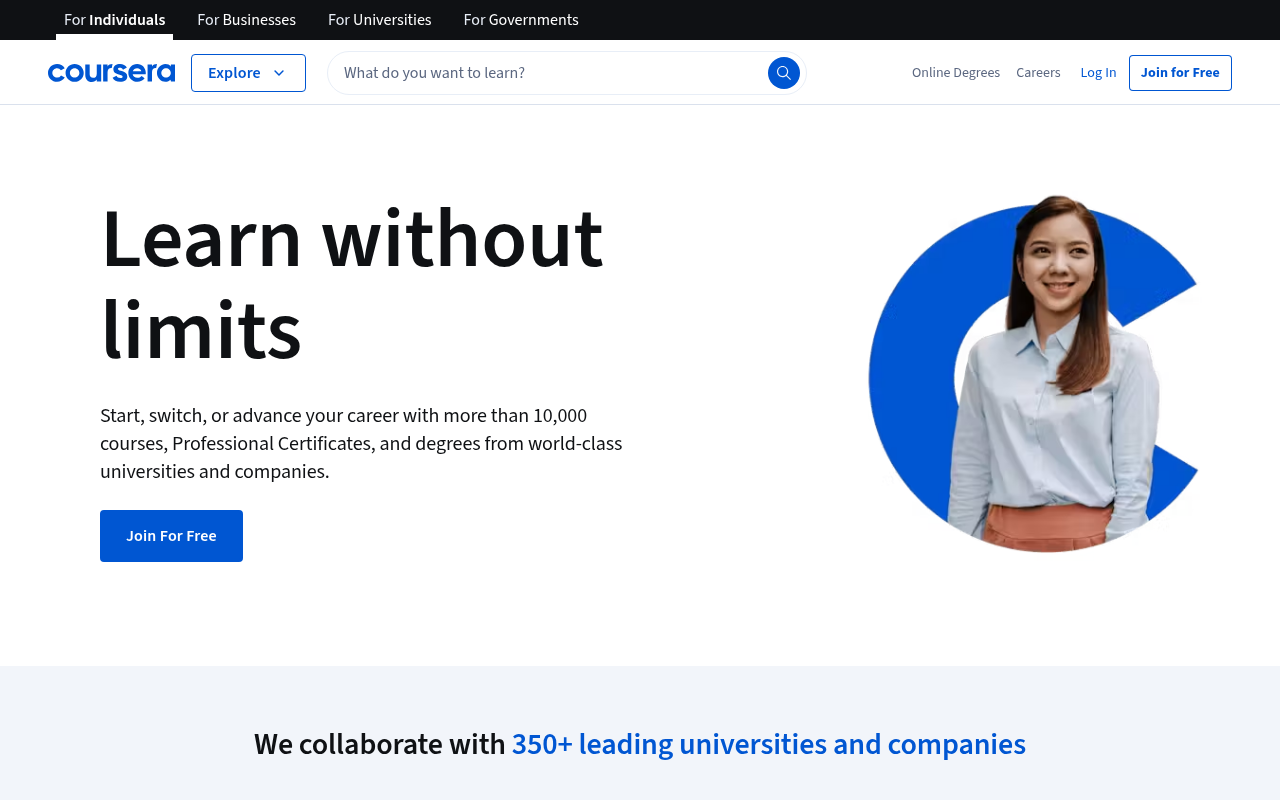The image size is (1280, 800).
Task: Open the Coursera logo homepage link
Action: [x=111, y=73]
